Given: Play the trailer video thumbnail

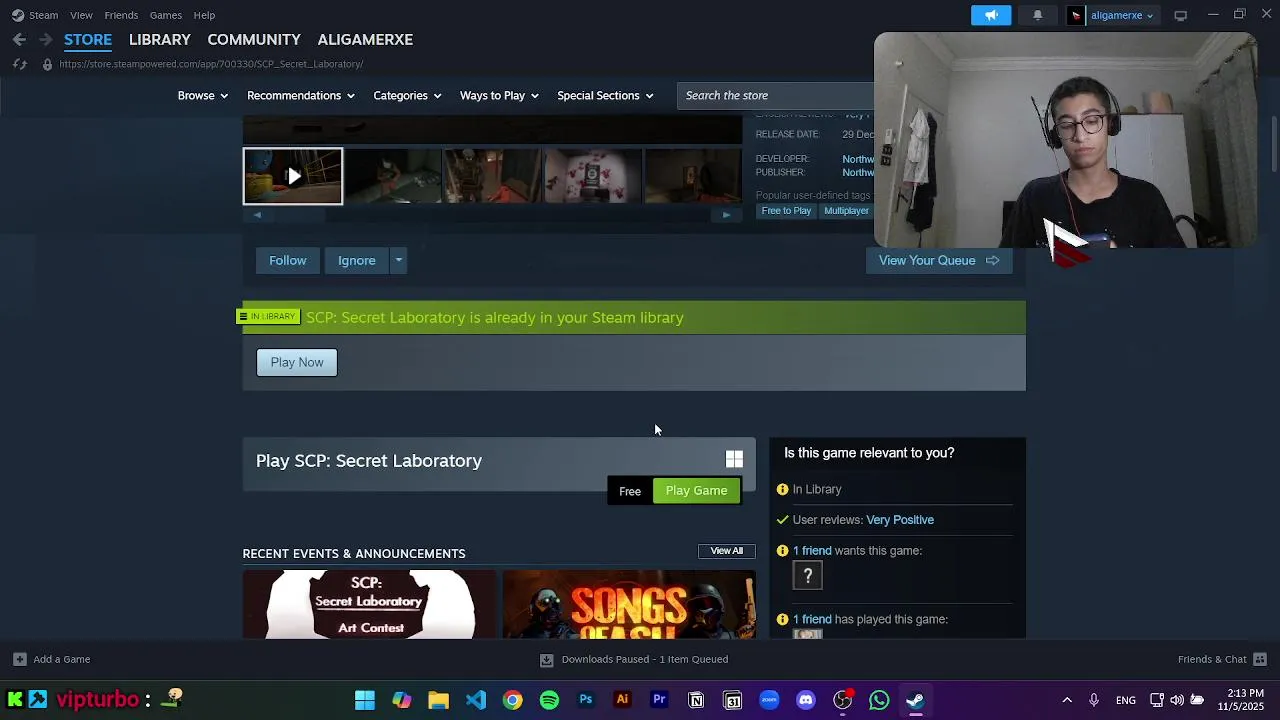Looking at the screenshot, I should tap(293, 176).
